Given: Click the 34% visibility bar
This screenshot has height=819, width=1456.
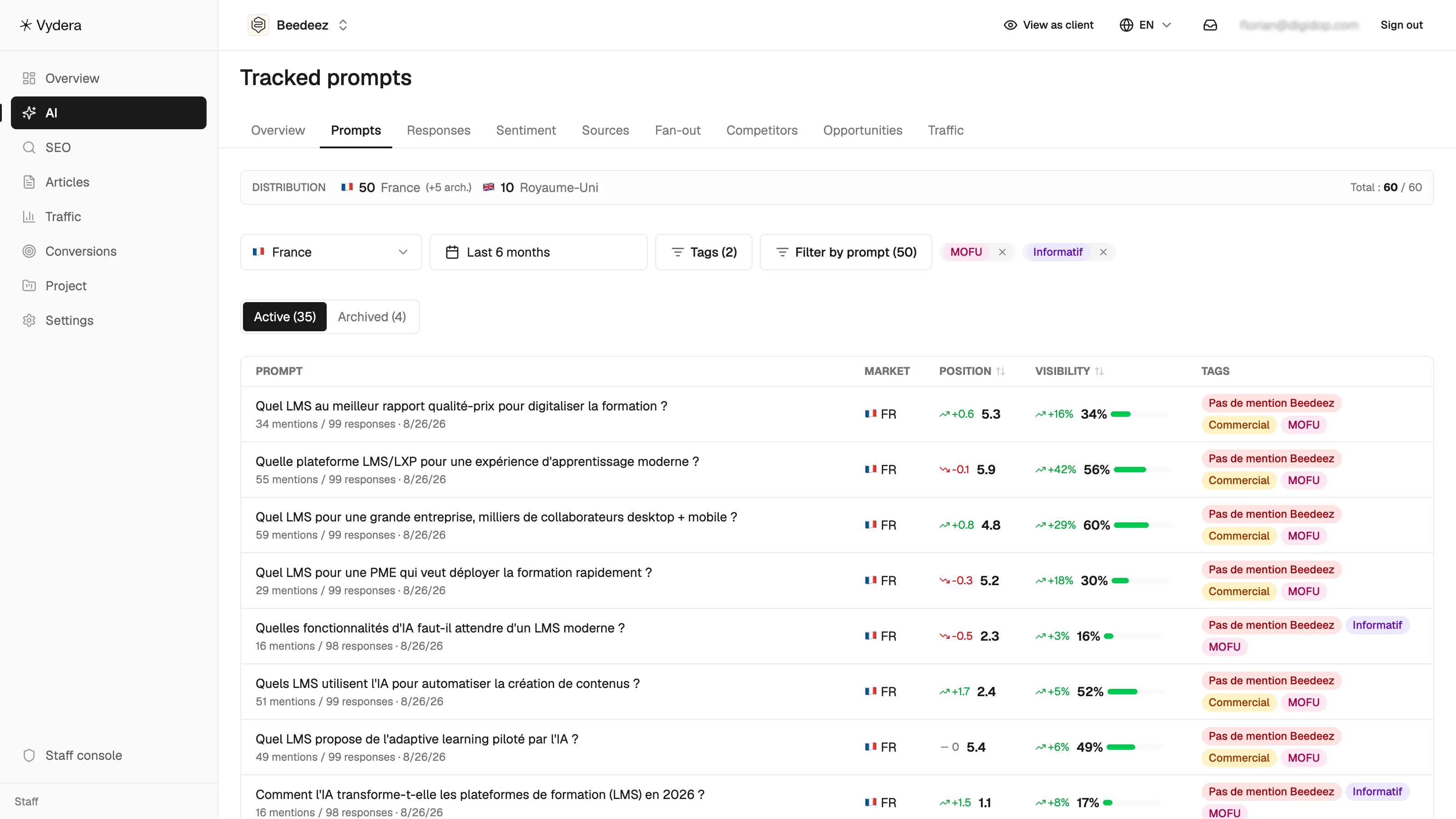Looking at the screenshot, I should [1140, 415].
